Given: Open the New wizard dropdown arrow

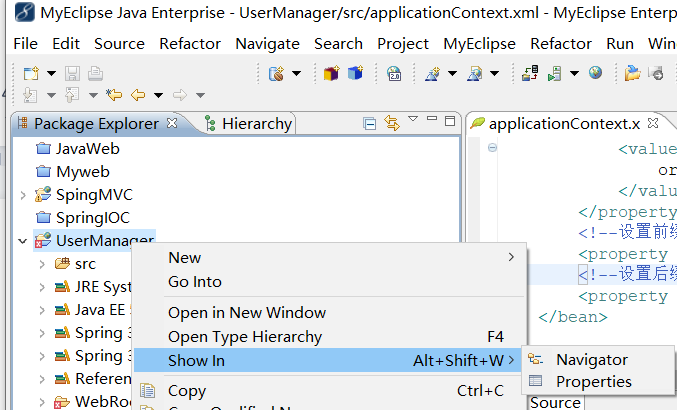Looking at the screenshot, I should [51, 73].
